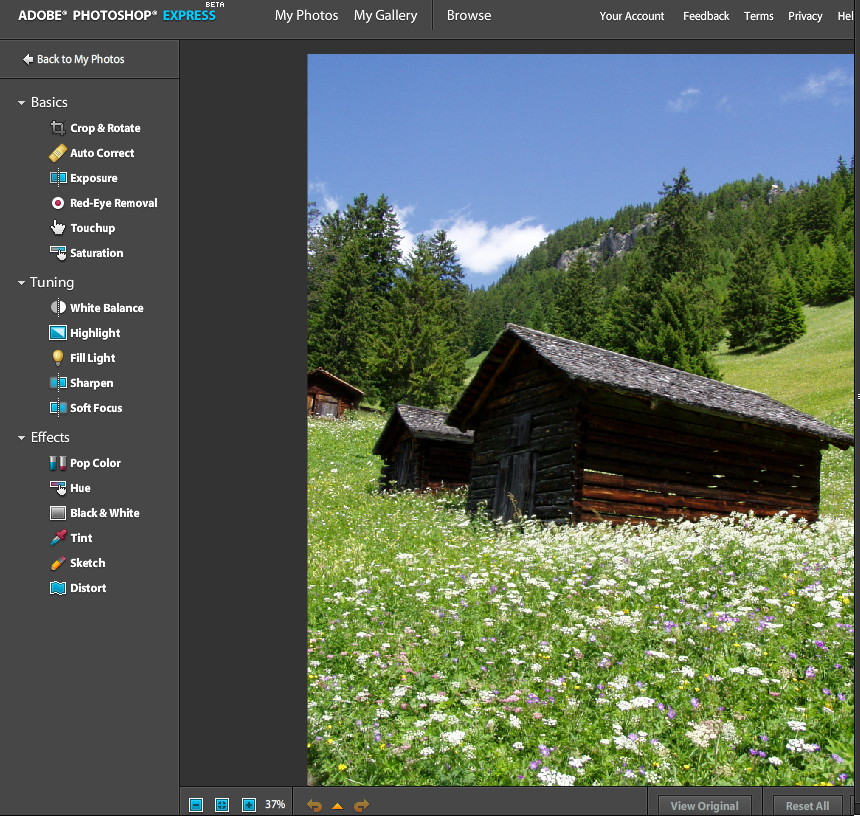The height and width of the screenshot is (816, 860).
Task: Open the Browse section
Action: [467, 15]
